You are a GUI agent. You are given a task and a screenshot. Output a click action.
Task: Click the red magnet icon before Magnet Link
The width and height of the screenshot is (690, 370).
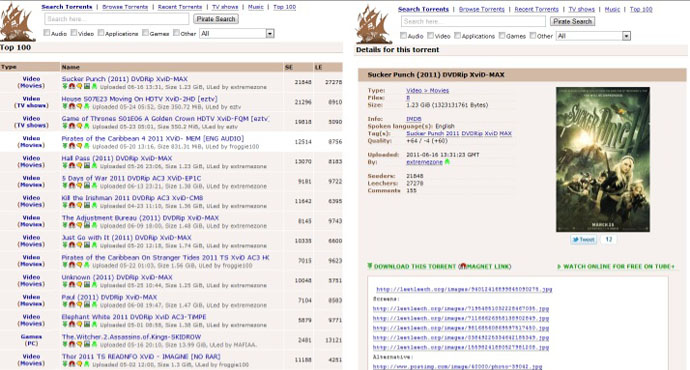(462, 266)
